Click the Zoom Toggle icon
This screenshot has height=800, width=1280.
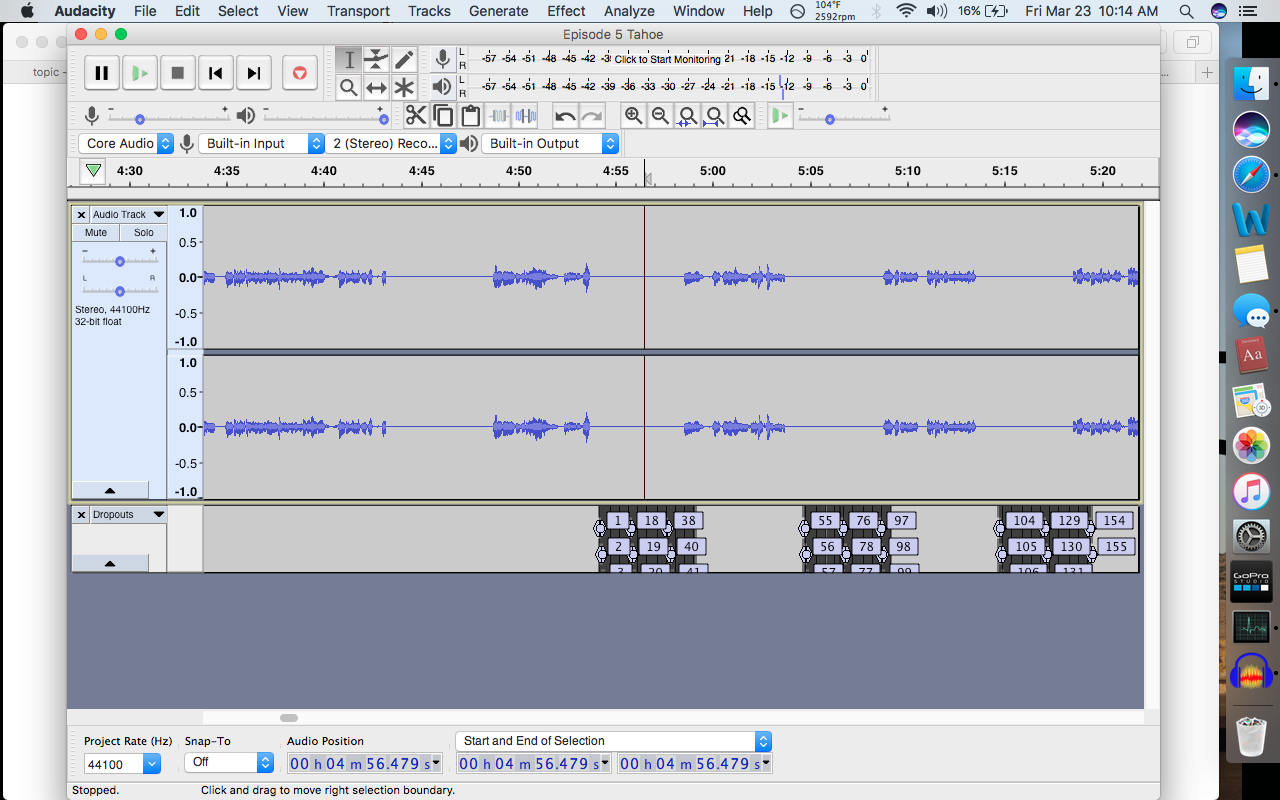pyautogui.click(x=741, y=116)
